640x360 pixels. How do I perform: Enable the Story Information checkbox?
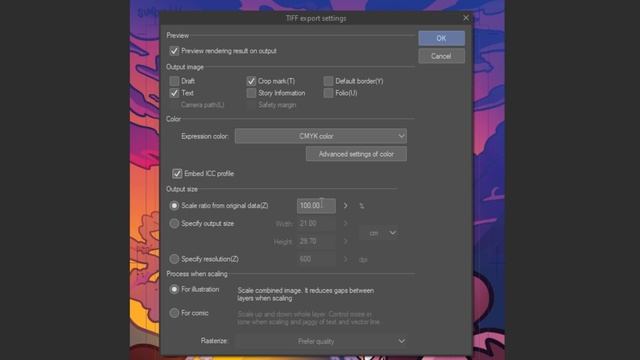point(251,93)
